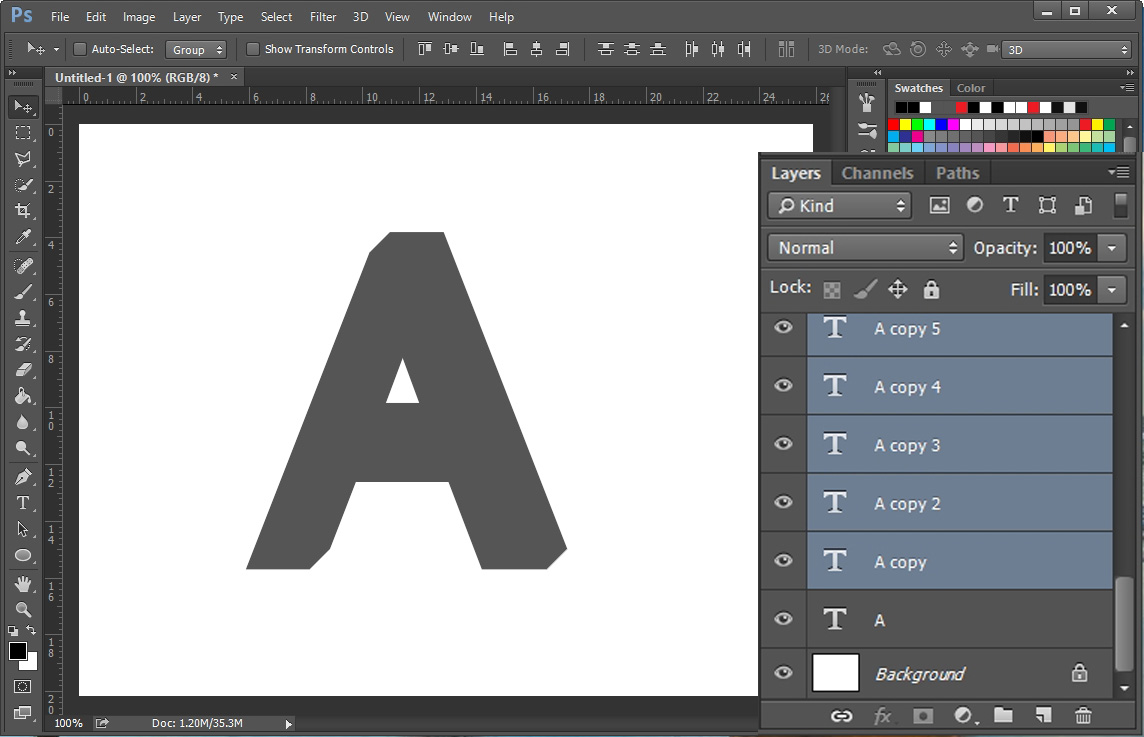
Task: Create a new group folder
Action: 1003,715
